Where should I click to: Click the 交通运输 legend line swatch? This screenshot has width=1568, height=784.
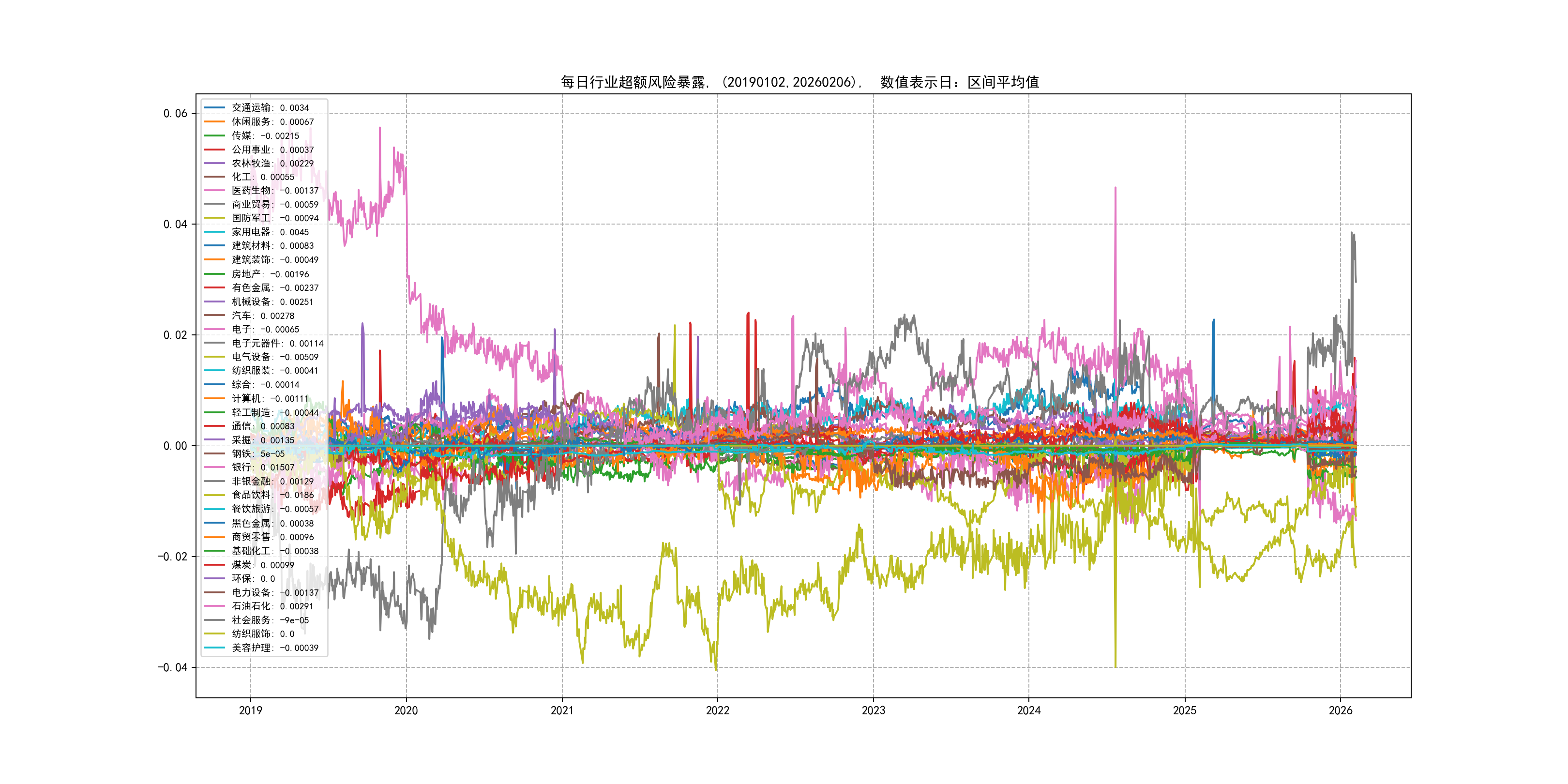pyautogui.click(x=214, y=108)
